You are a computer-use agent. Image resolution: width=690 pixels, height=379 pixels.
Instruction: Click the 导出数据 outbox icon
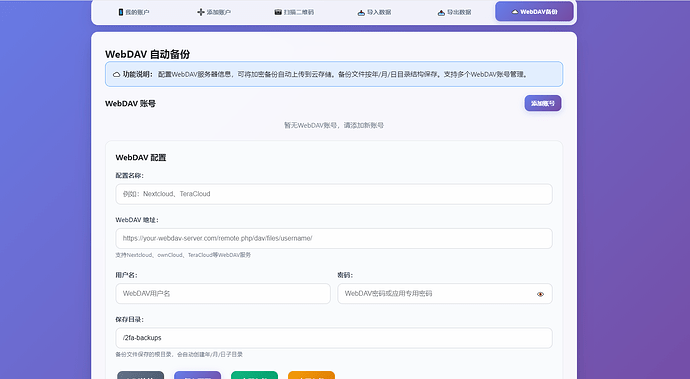pyautogui.click(x=441, y=12)
